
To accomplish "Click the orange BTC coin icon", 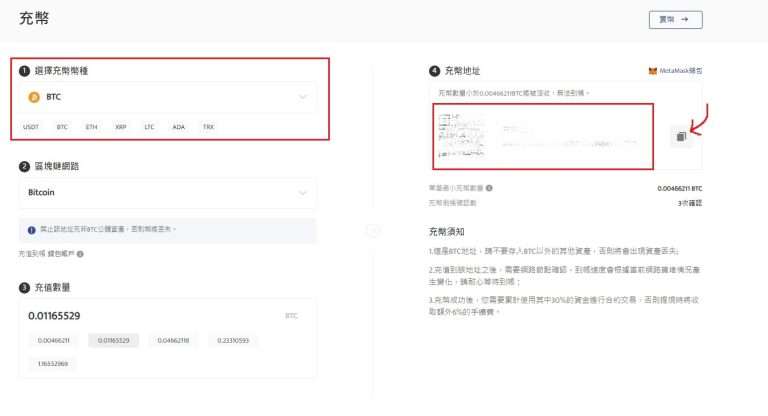I will click(x=33, y=97).
